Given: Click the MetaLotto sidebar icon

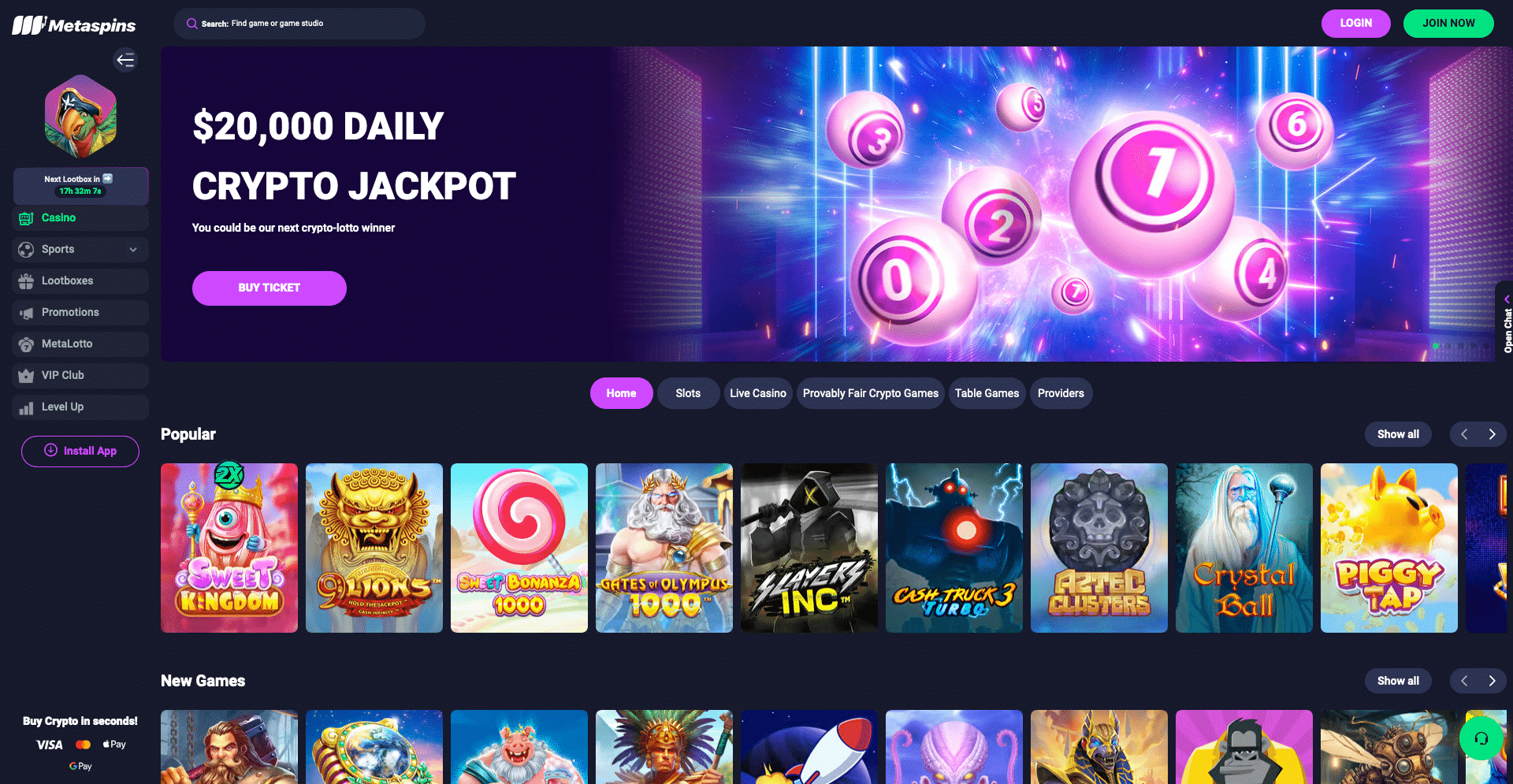Looking at the screenshot, I should tap(26, 344).
